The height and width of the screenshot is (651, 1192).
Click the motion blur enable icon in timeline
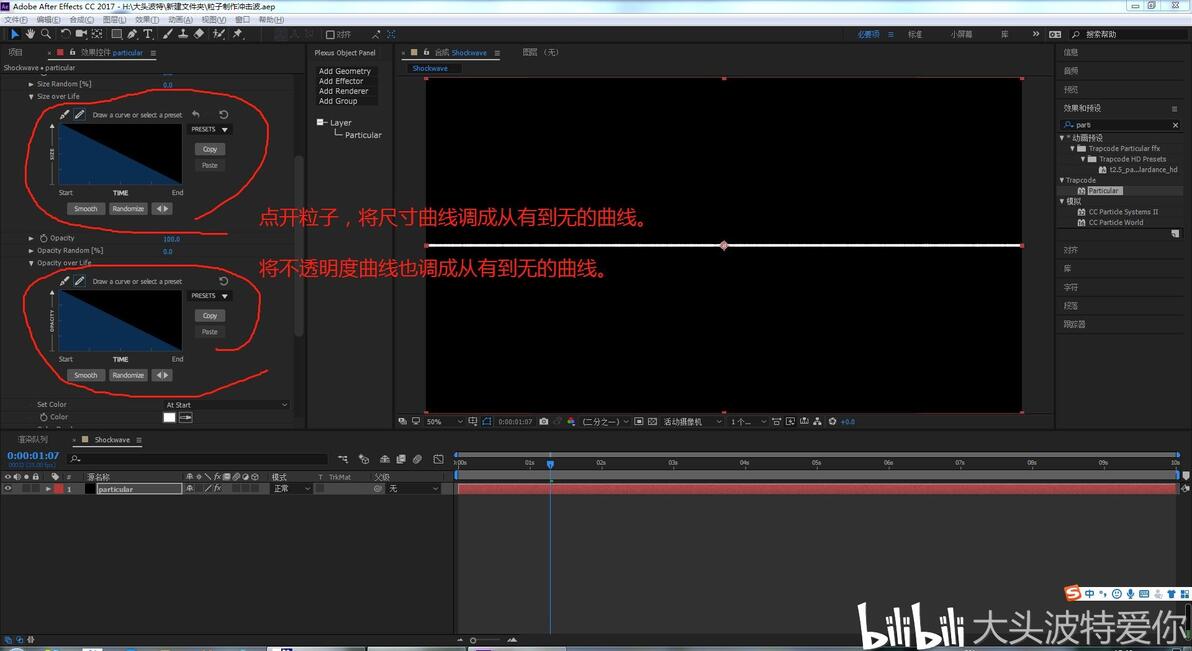[x=417, y=459]
